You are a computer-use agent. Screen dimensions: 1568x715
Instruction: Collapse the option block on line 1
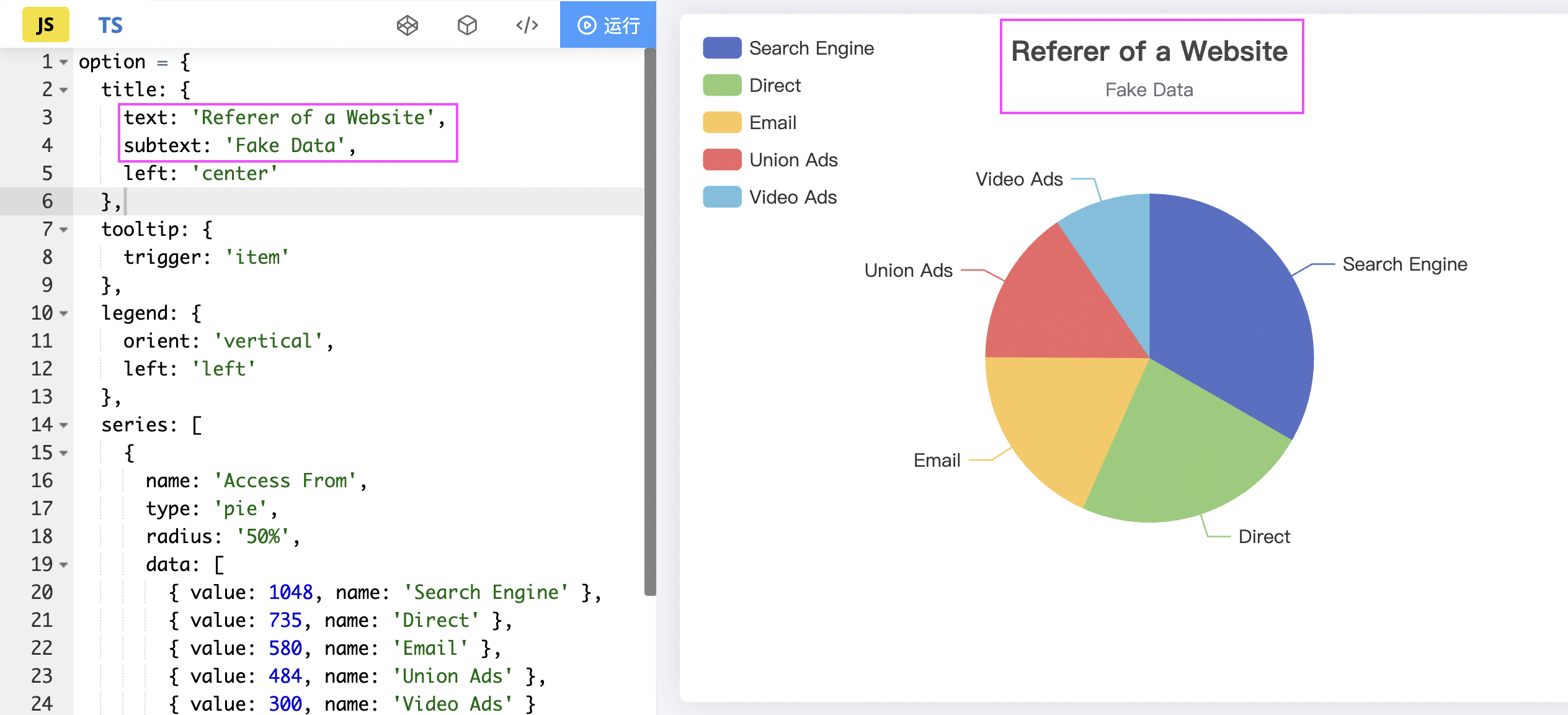63,62
